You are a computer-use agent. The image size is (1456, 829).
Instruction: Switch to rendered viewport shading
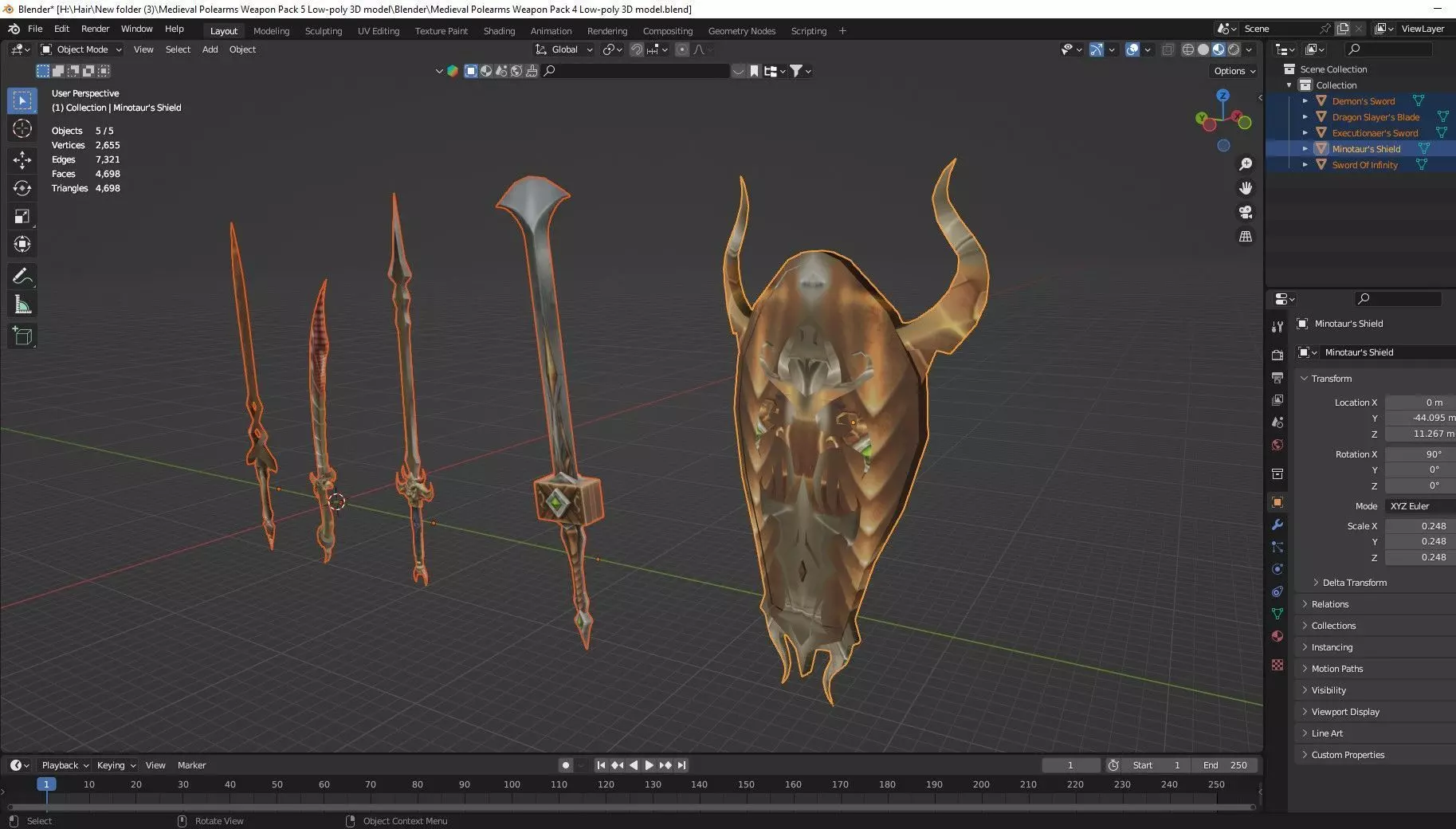pos(1234,49)
